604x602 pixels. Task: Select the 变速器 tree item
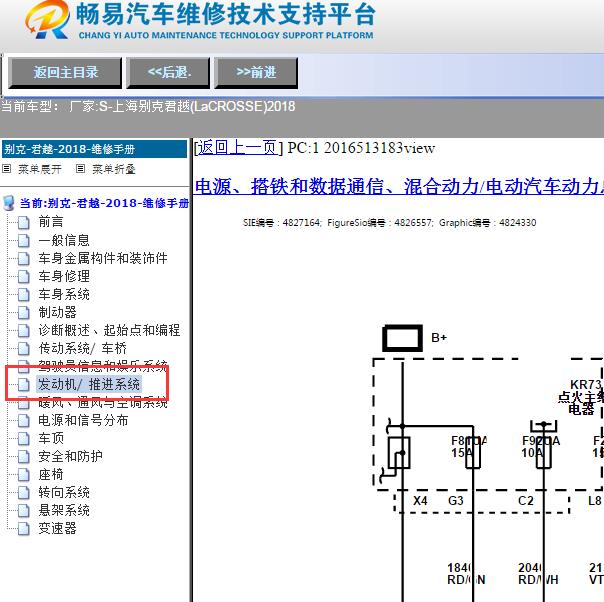(x=57, y=528)
